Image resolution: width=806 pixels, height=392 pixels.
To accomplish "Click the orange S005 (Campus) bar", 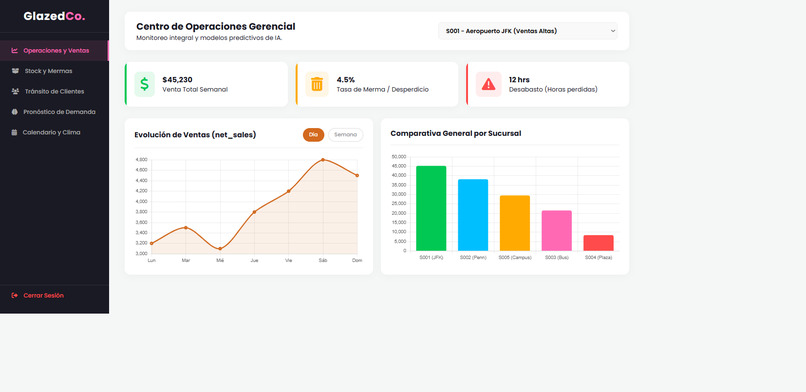I will pos(515,223).
